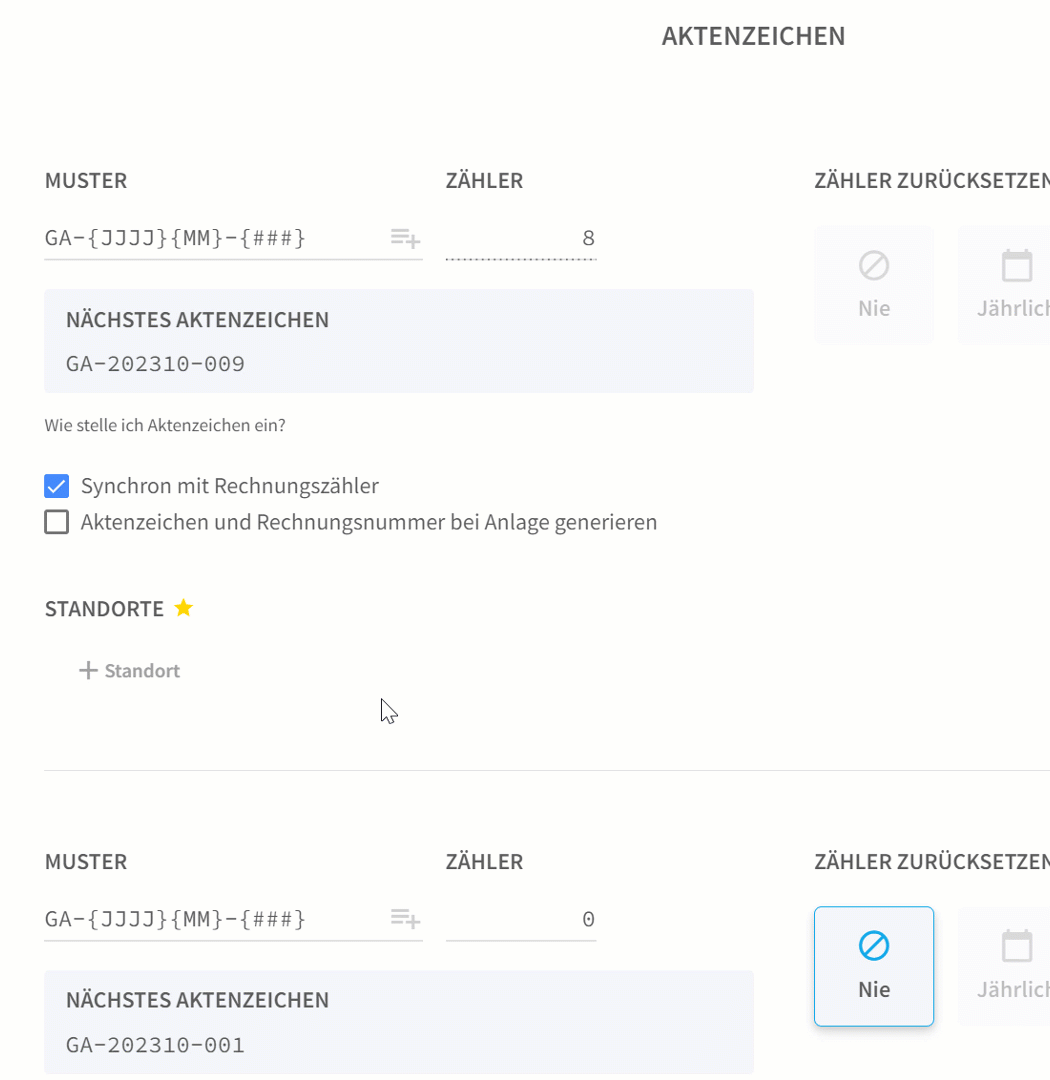1050x1080 pixels.
Task: Click the gold star next to Standorte
Action: pyautogui.click(x=183, y=608)
